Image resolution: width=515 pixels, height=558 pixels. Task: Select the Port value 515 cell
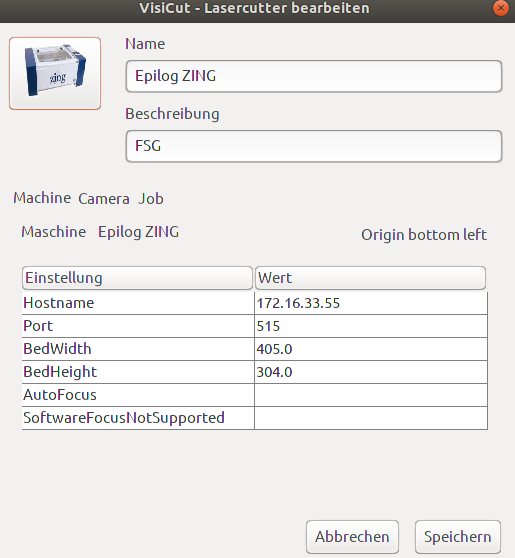[371, 326]
